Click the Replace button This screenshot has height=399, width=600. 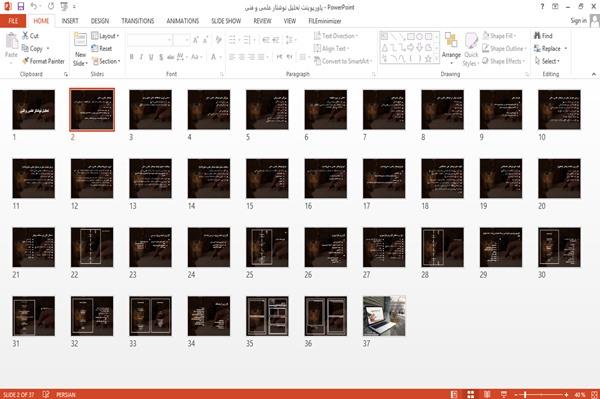coord(550,48)
